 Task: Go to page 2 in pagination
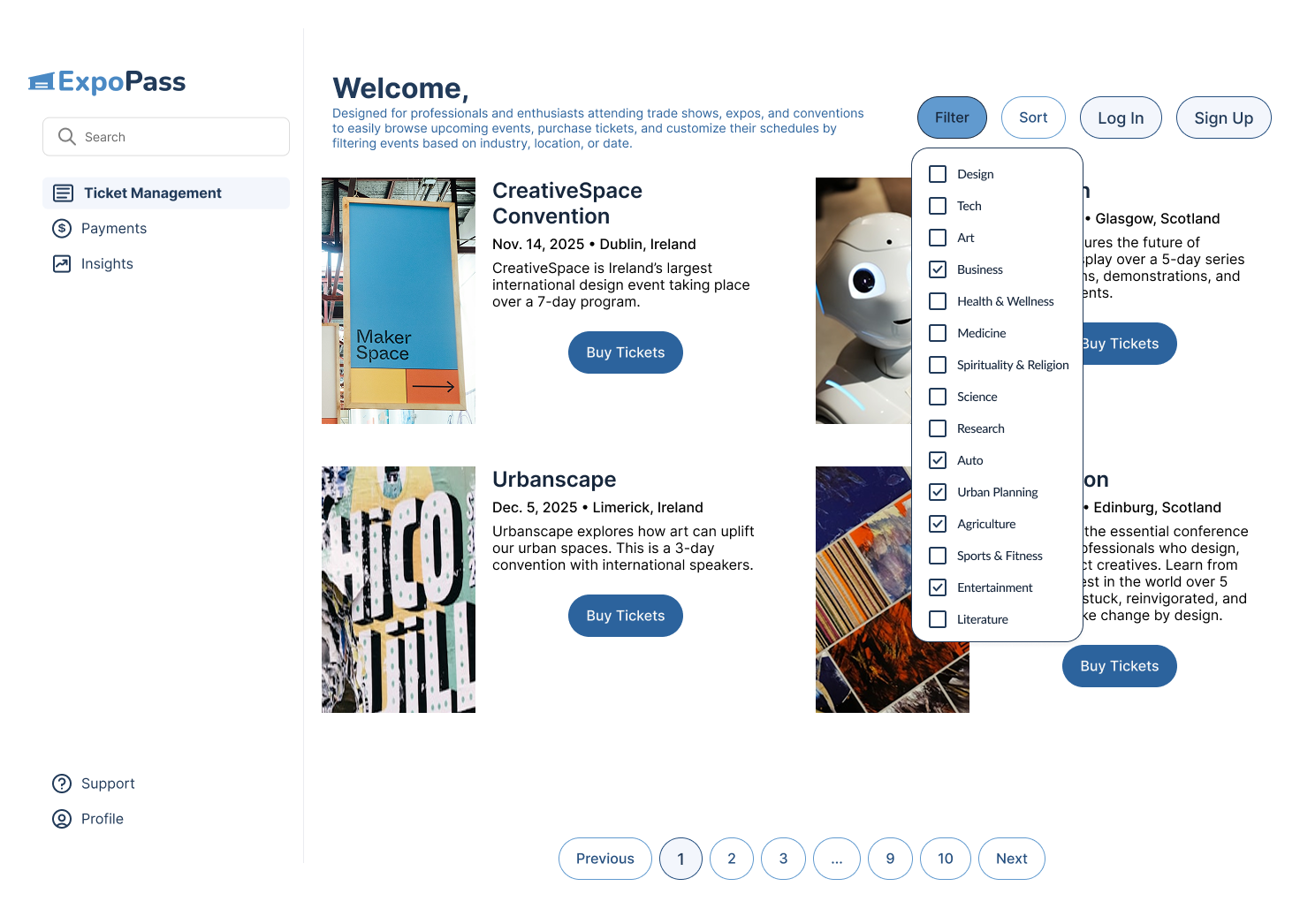coord(732,859)
